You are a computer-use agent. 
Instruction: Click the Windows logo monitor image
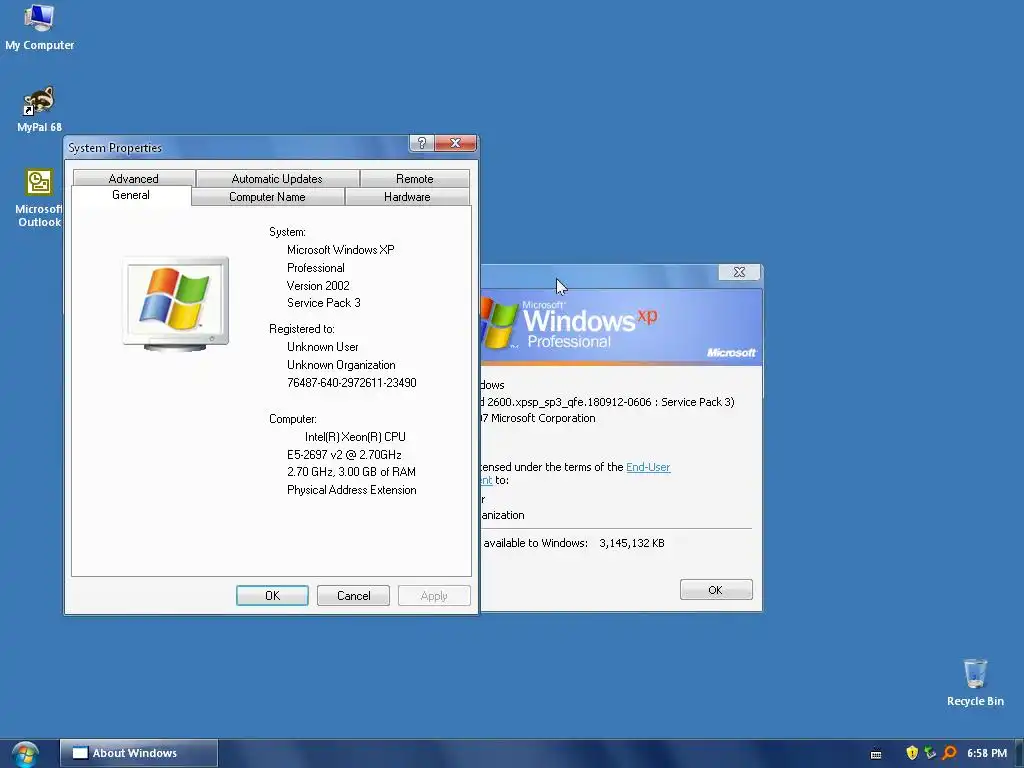pos(176,304)
